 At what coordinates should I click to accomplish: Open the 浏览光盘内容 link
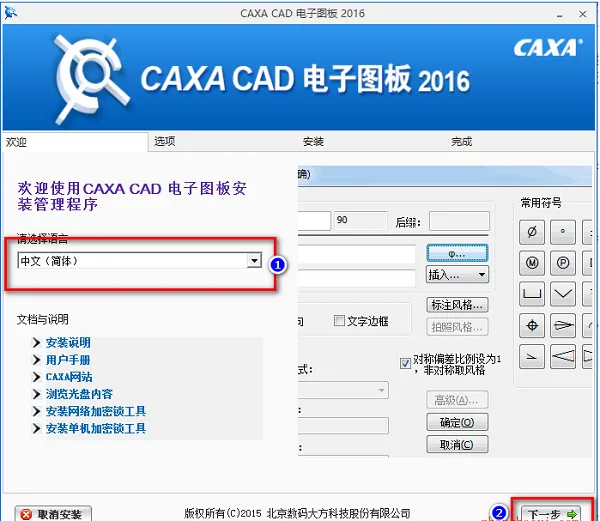[79, 394]
